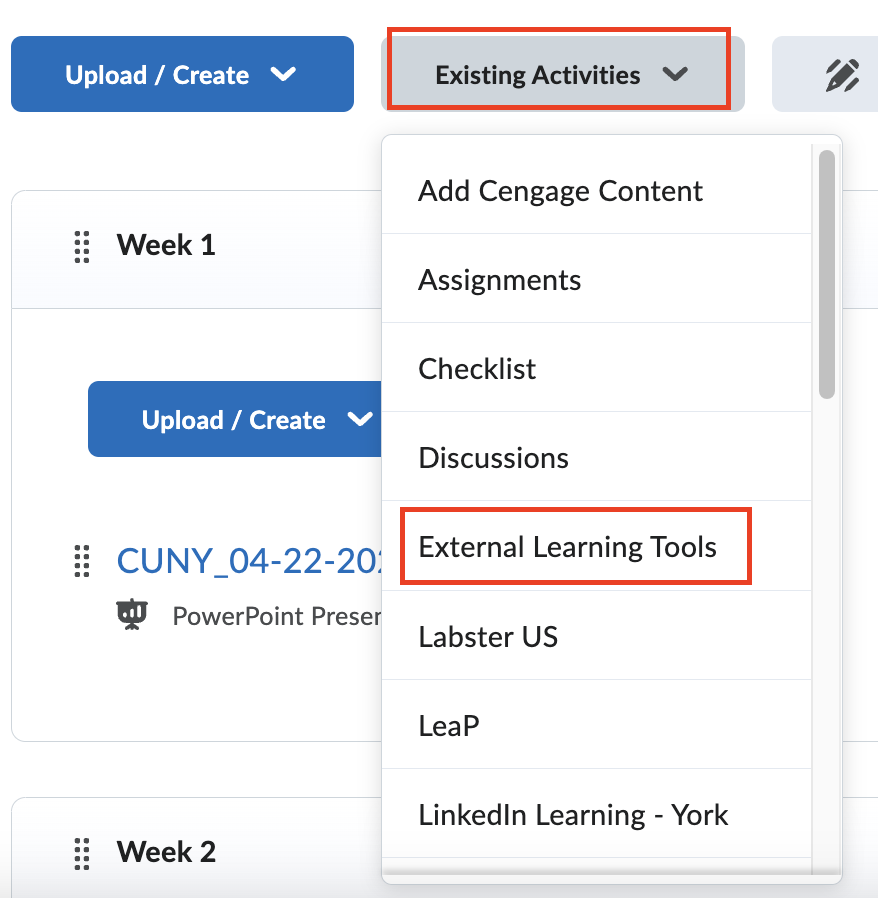The image size is (878, 898).
Task: Expand the inner Upload / Create dropdown
Action: [x=360, y=419]
